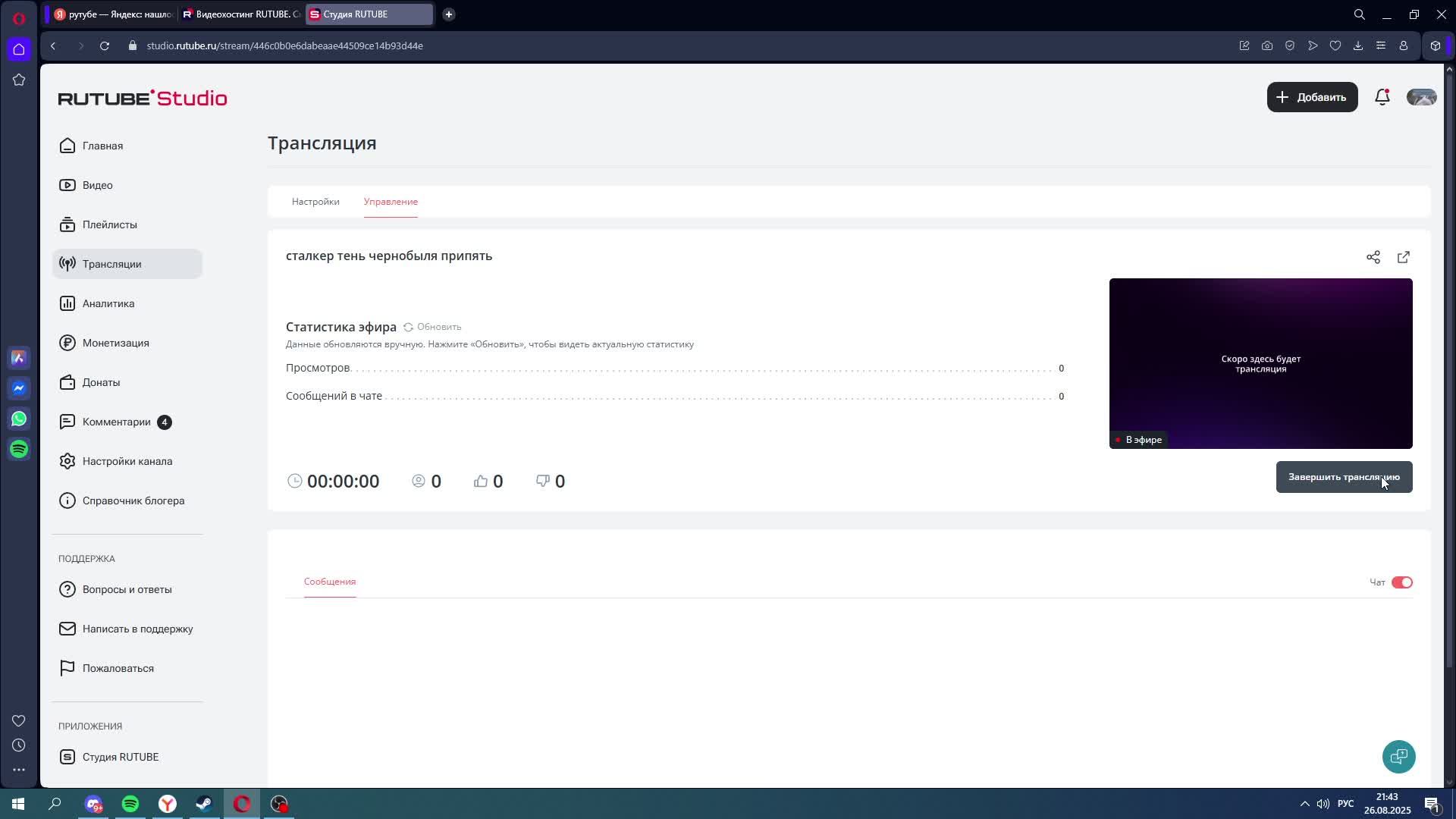
Task: Toggle the Чат switch off
Action: [1401, 582]
